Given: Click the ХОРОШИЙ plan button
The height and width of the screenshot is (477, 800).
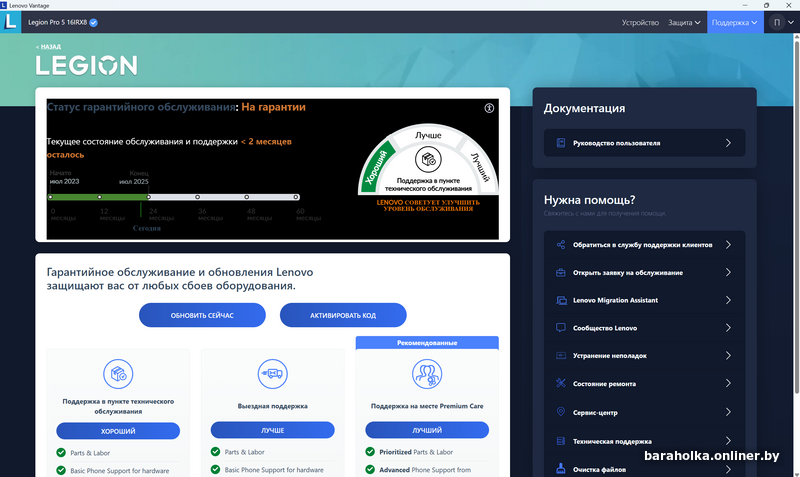Looking at the screenshot, I should [x=118, y=431].
